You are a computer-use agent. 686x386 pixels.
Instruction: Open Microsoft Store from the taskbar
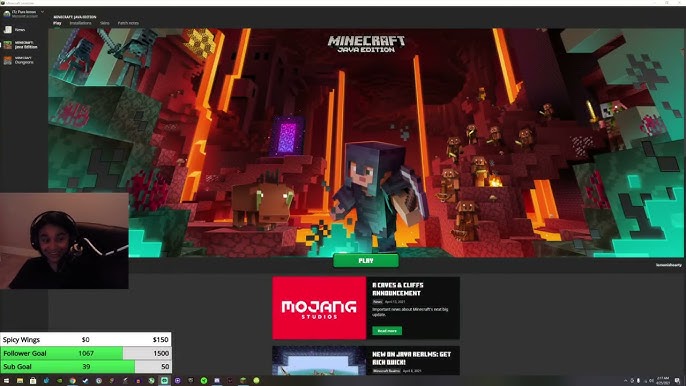(x=33, y=381)
